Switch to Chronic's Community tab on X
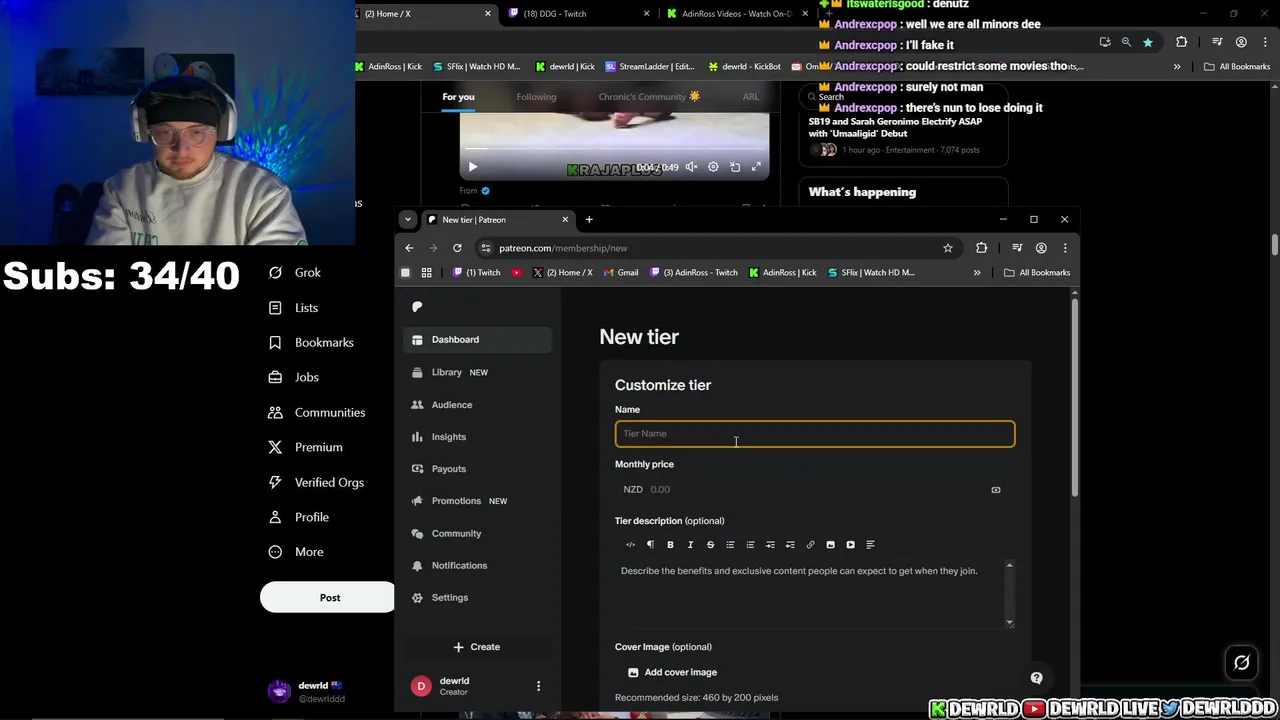Viewport: 1280px width, 720px height. click(649, 97)
